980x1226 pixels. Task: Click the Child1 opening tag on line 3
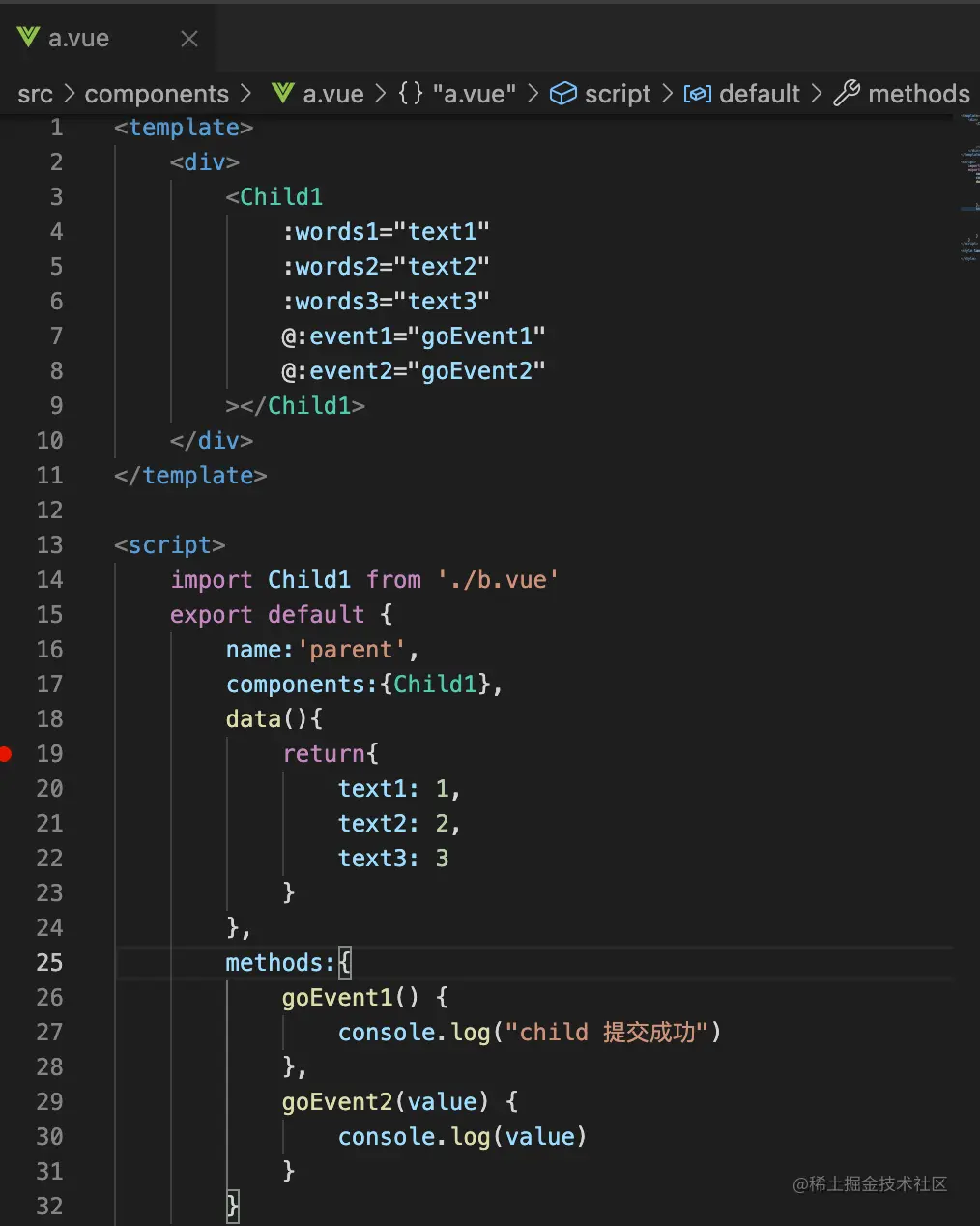tap(274, 197)
